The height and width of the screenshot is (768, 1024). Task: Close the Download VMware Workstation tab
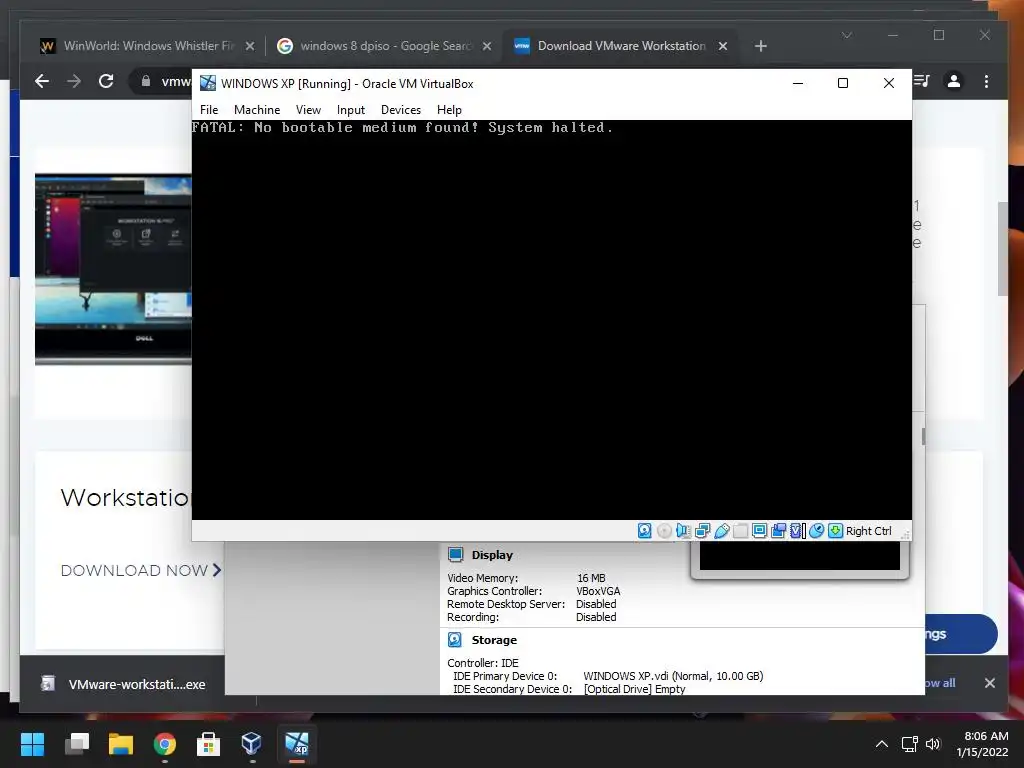(722, 46)
